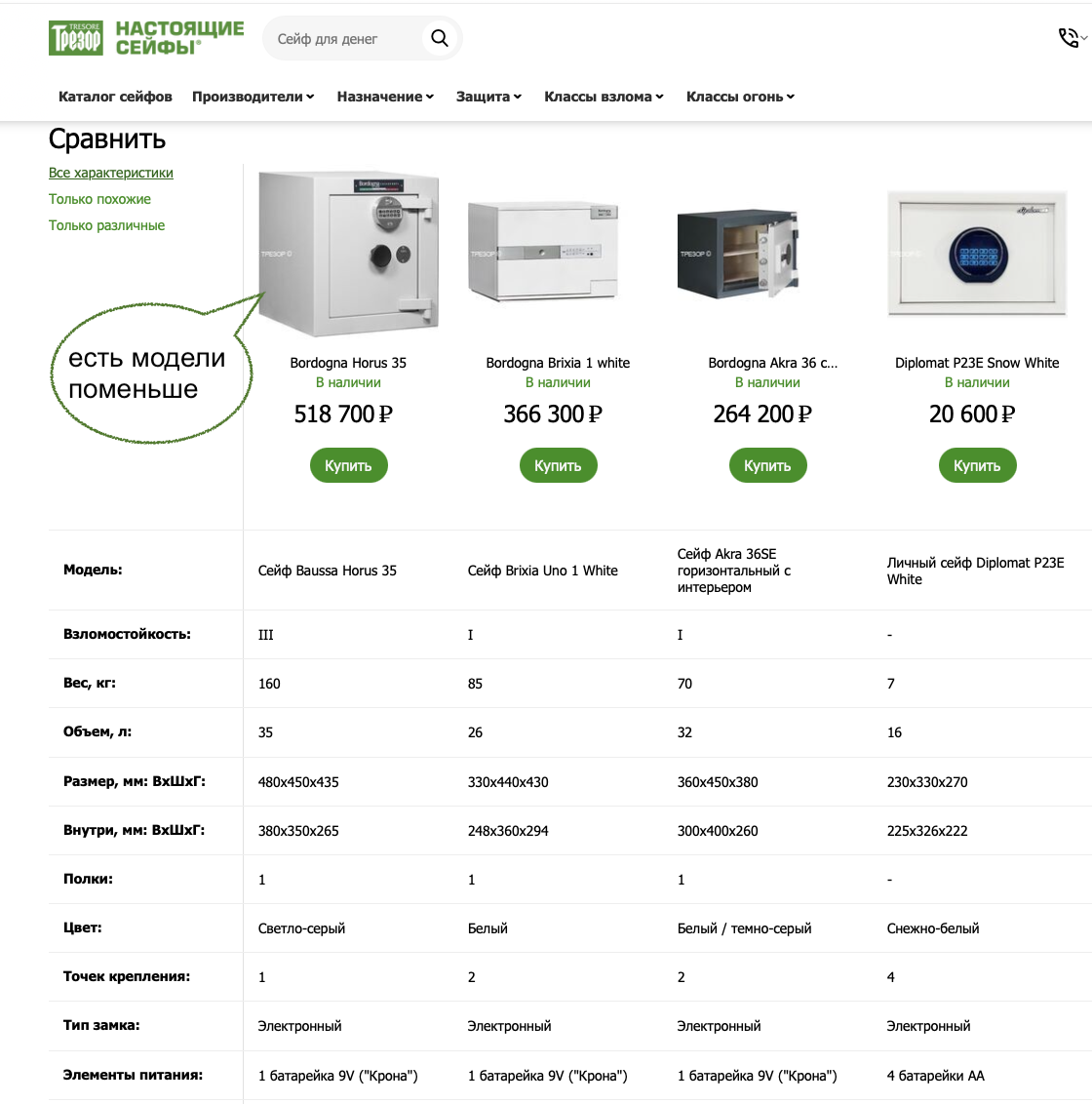The image size is (1092, 1104).
Task: Click the color value Светло-серый
Action: pos(301,928)
